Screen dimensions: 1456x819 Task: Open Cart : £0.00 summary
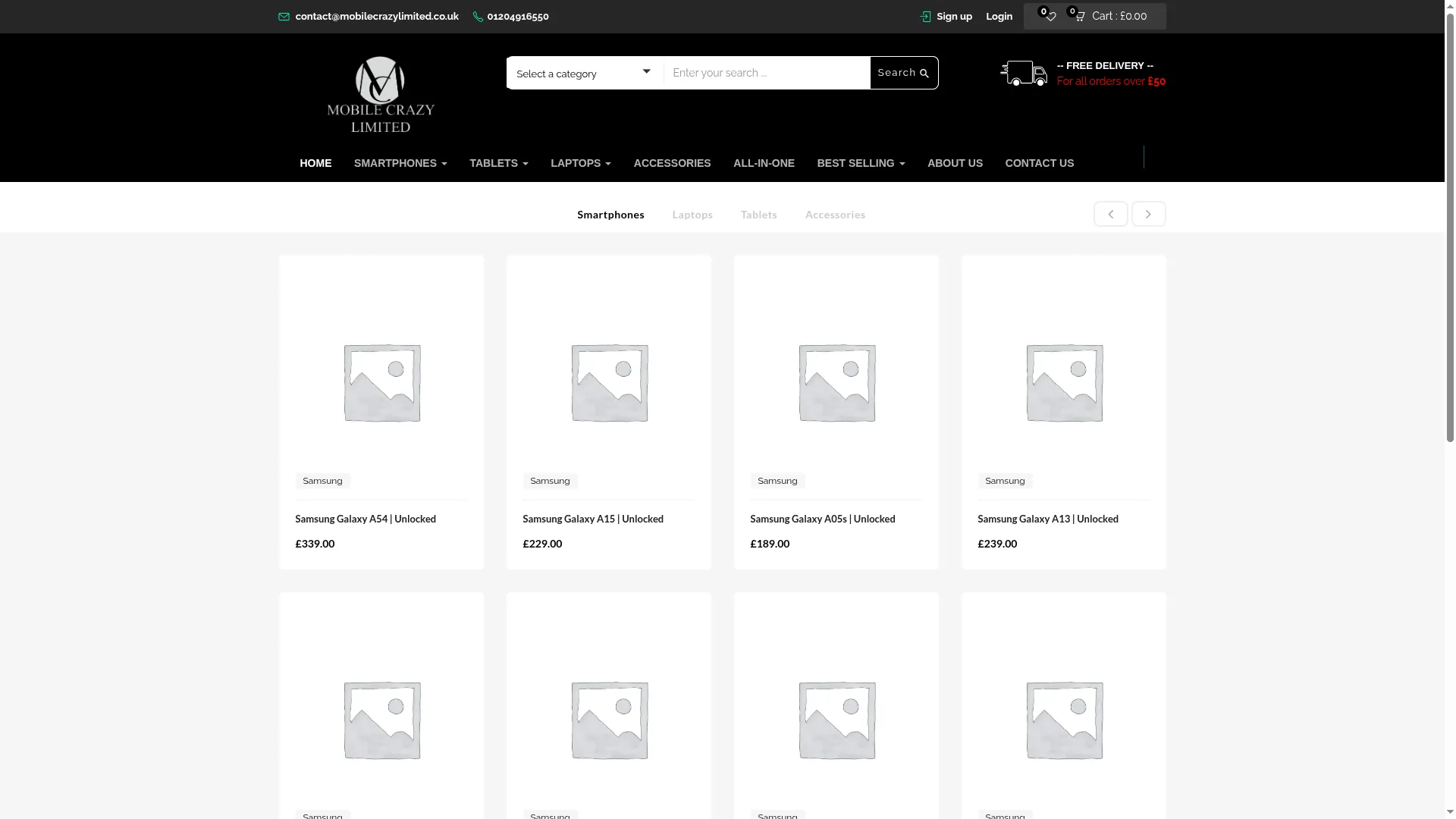tap(1119, 17)
